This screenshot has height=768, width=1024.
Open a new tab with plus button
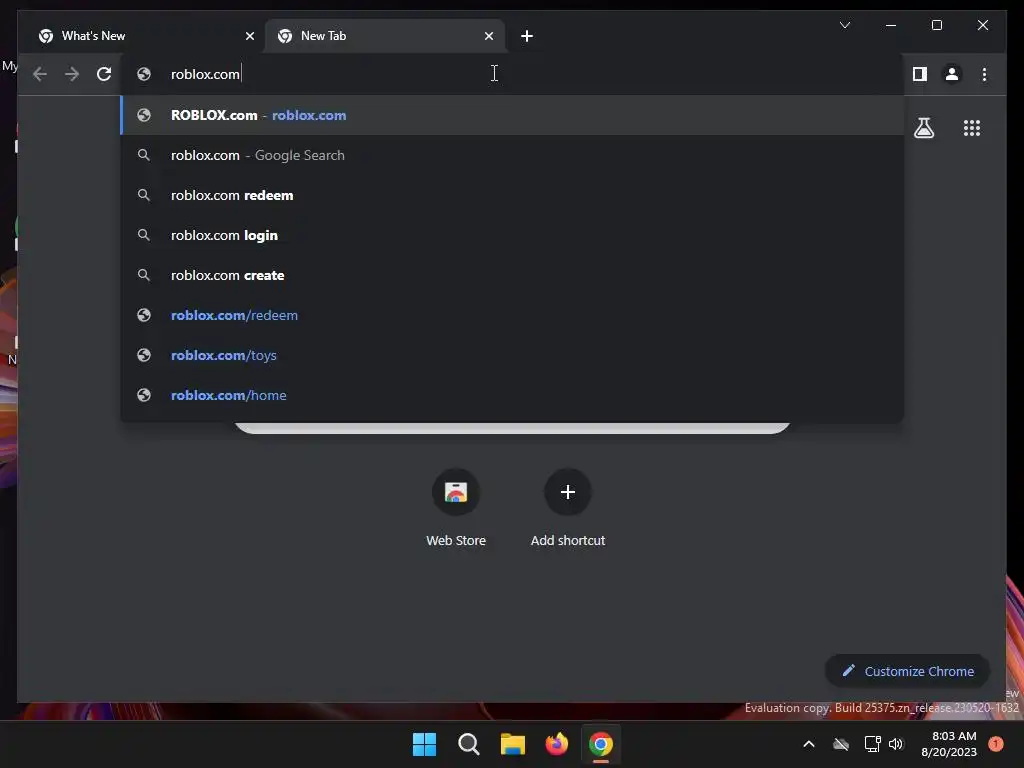(527, 36)
